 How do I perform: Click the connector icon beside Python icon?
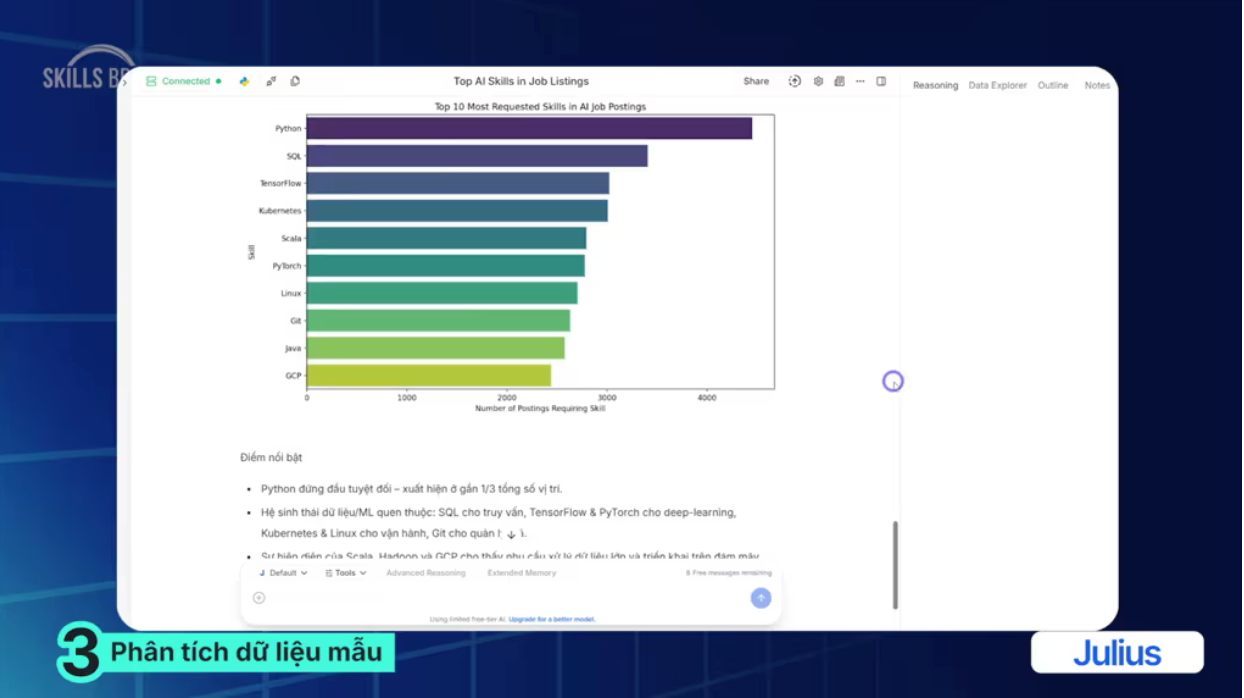271,81
